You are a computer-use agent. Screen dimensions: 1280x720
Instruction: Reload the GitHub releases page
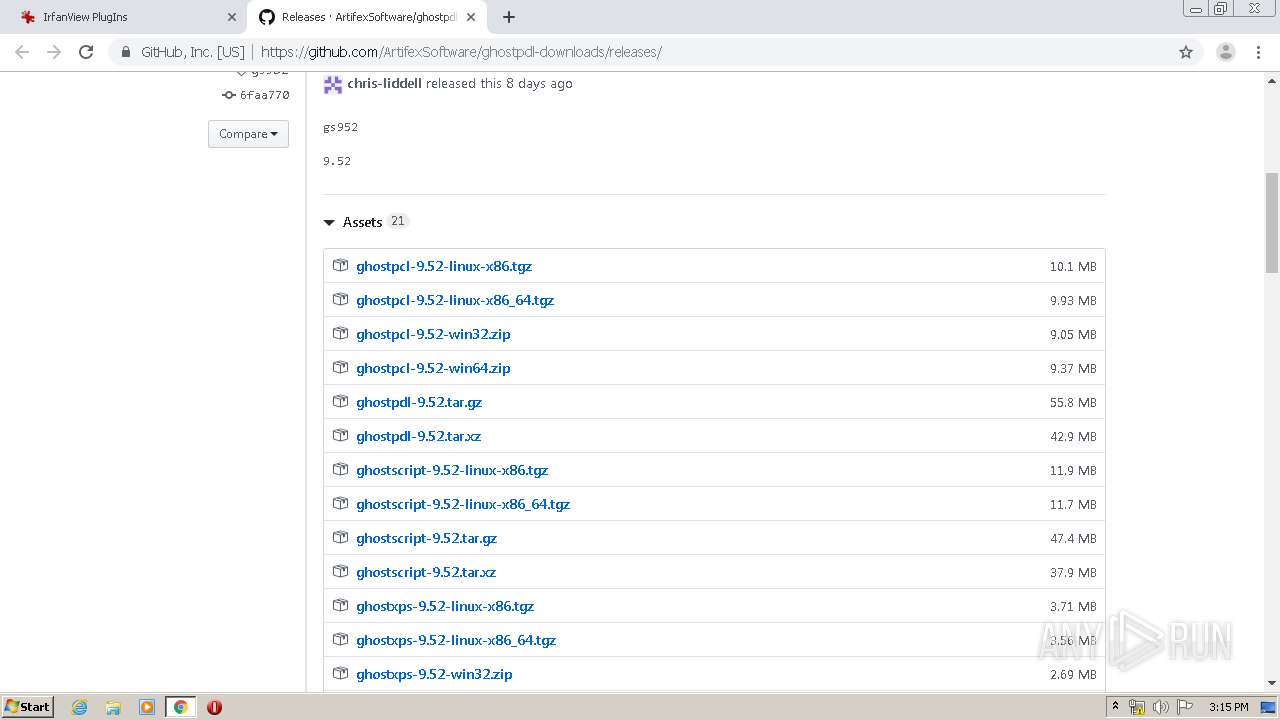tap(86, 52)
